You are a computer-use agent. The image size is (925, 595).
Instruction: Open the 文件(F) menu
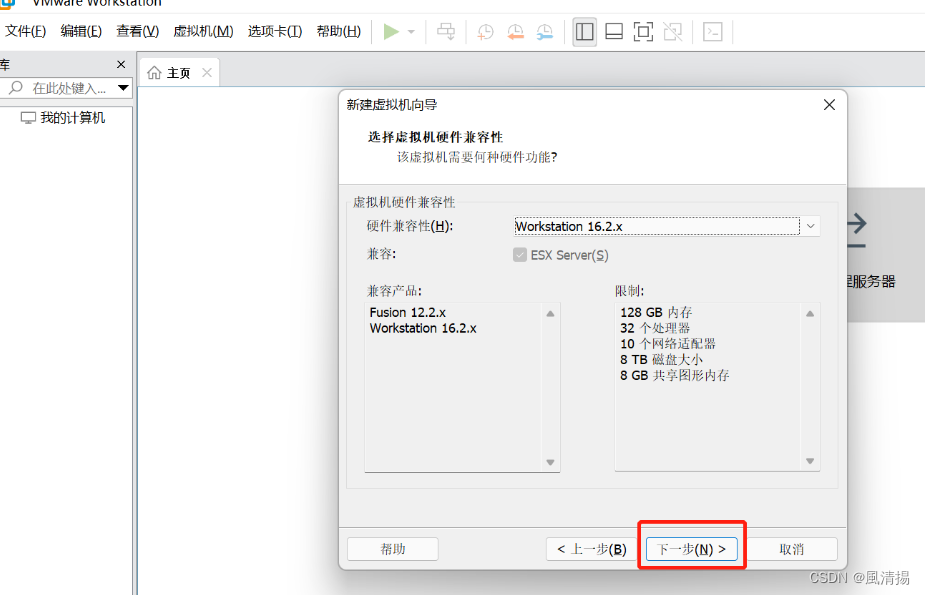(x=25, y=31)
